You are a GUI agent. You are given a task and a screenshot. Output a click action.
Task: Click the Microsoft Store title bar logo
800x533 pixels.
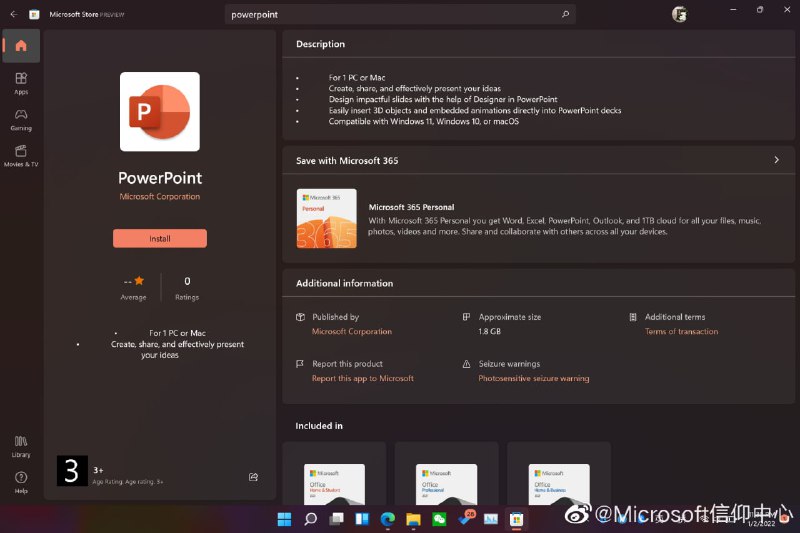click(x=34, y=14)
